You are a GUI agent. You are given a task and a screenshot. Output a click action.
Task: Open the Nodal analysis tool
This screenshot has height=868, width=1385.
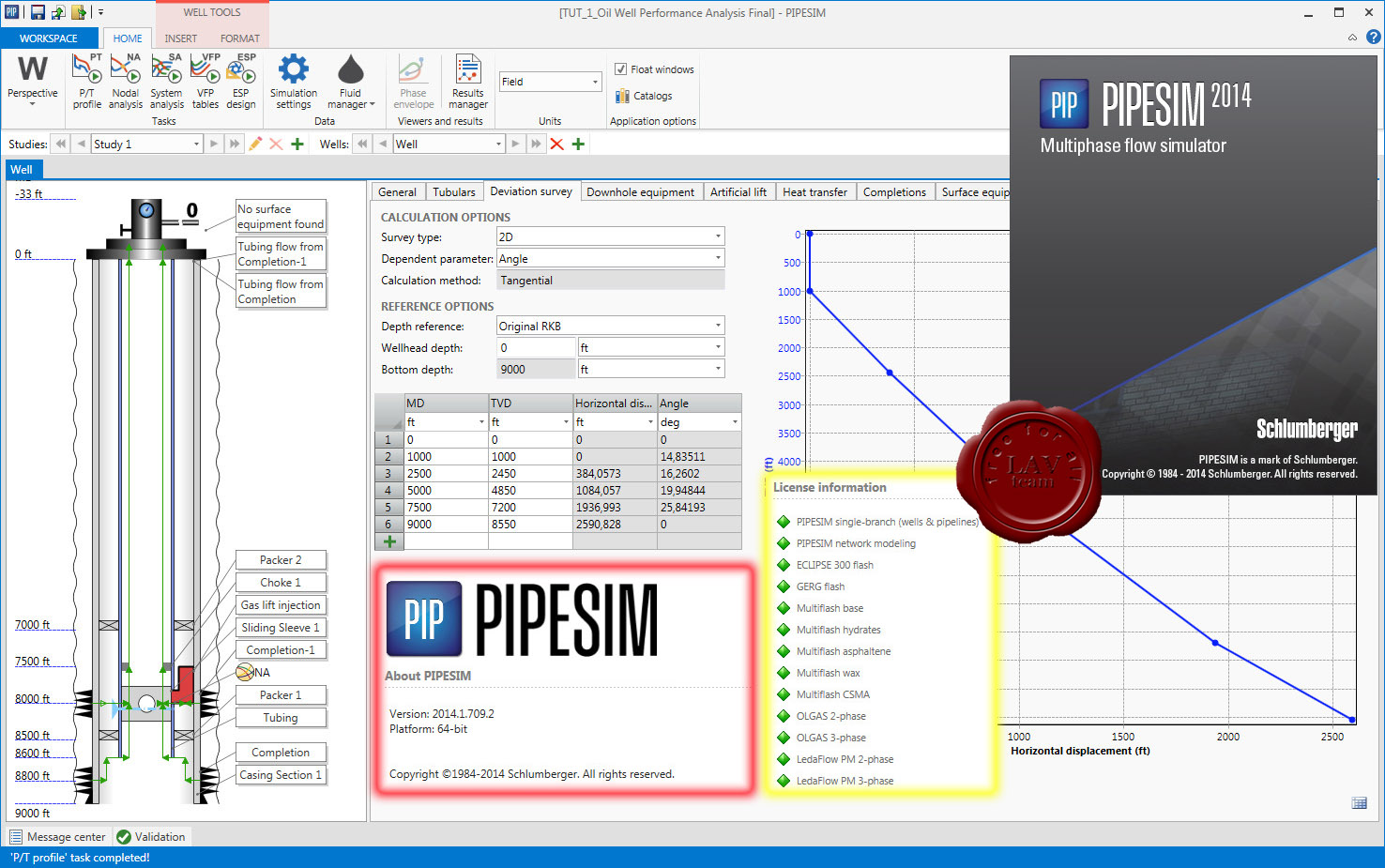click(126, 80)
